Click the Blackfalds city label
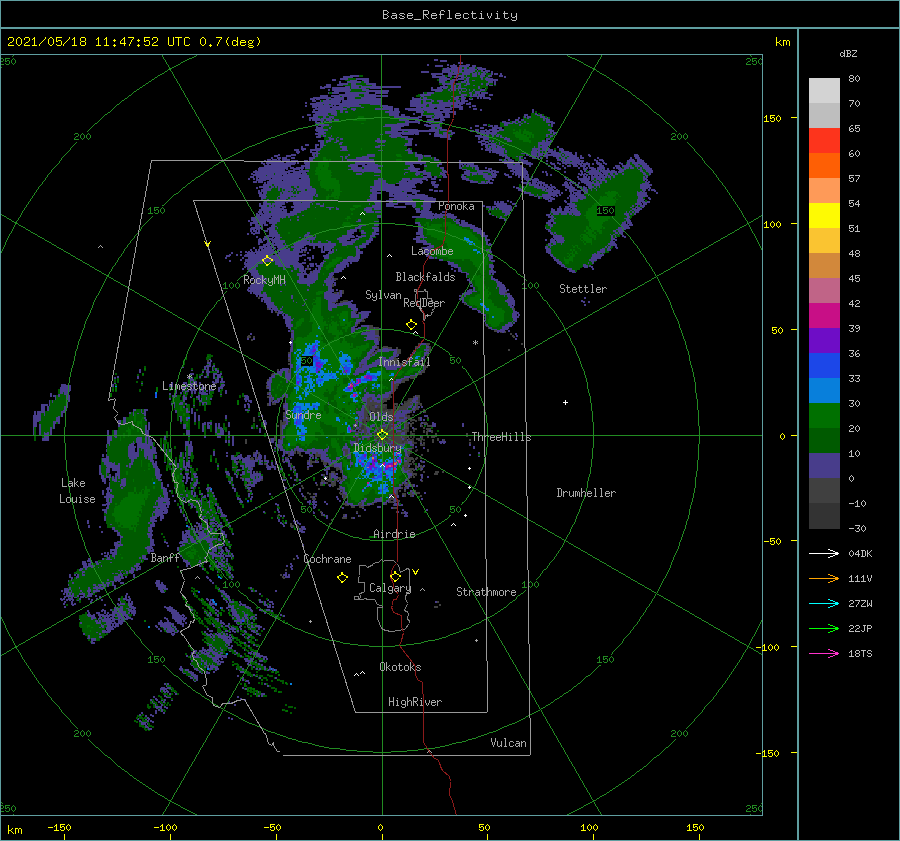The width and height of the screenshot is (900, 841). pyautogui.click(x=425, y=277)
